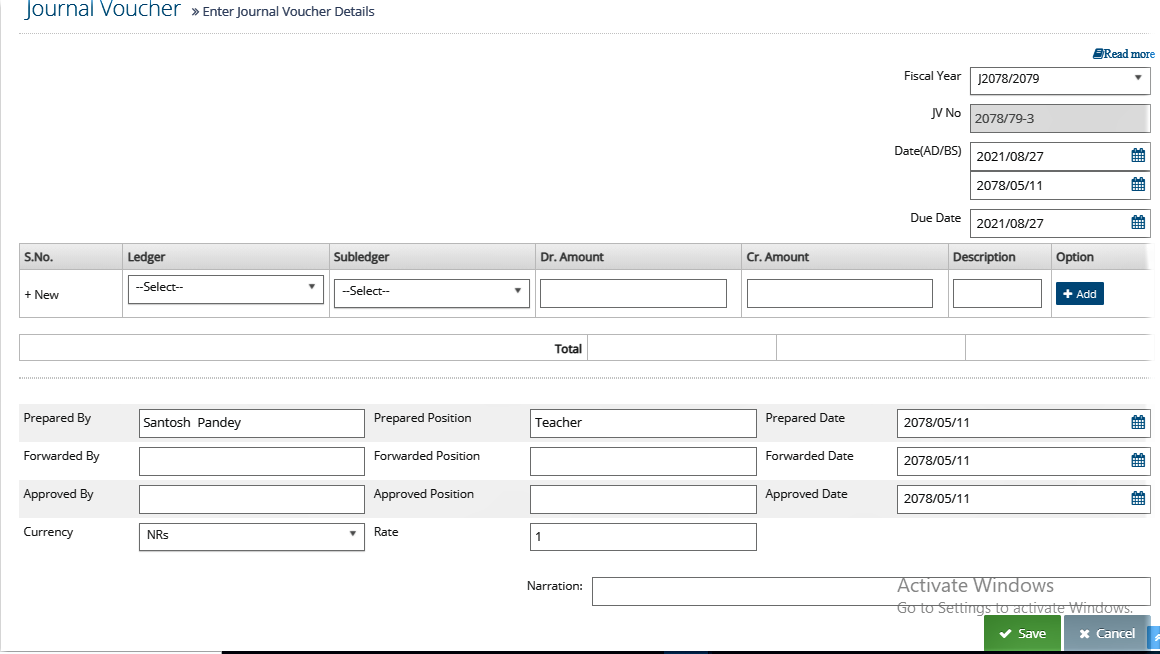Open the Ledger select dropdown
The height and width of the screenshot is (654, 1160).
point(226,289)
